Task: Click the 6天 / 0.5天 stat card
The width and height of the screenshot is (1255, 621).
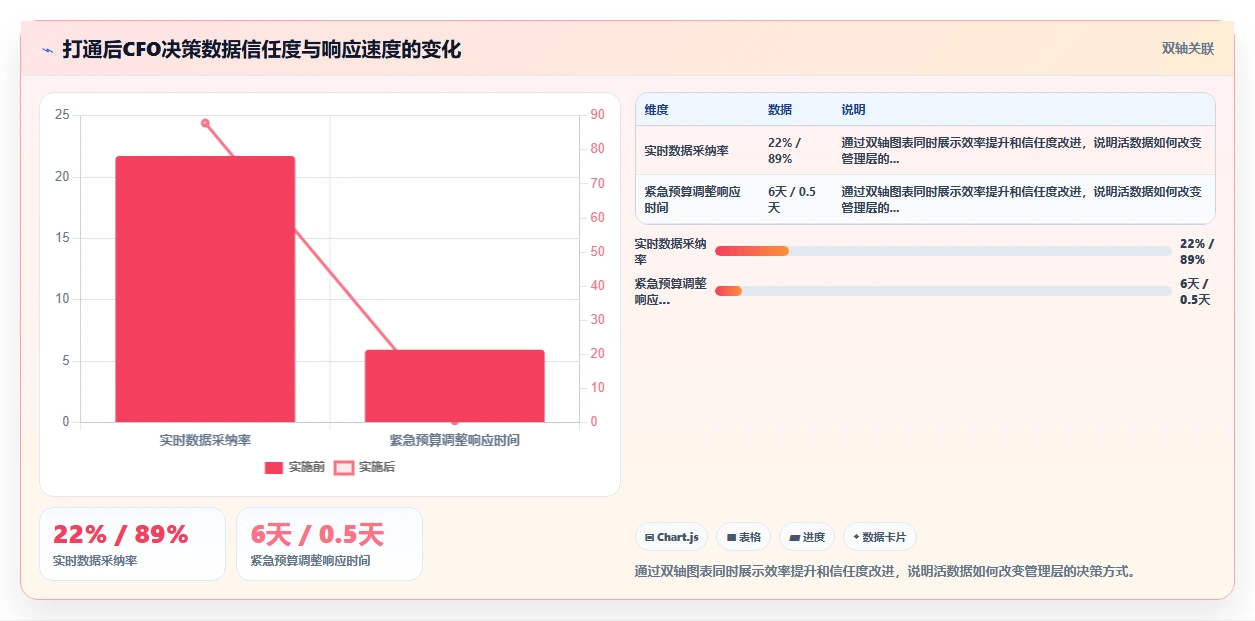Action: pos(329,544)
